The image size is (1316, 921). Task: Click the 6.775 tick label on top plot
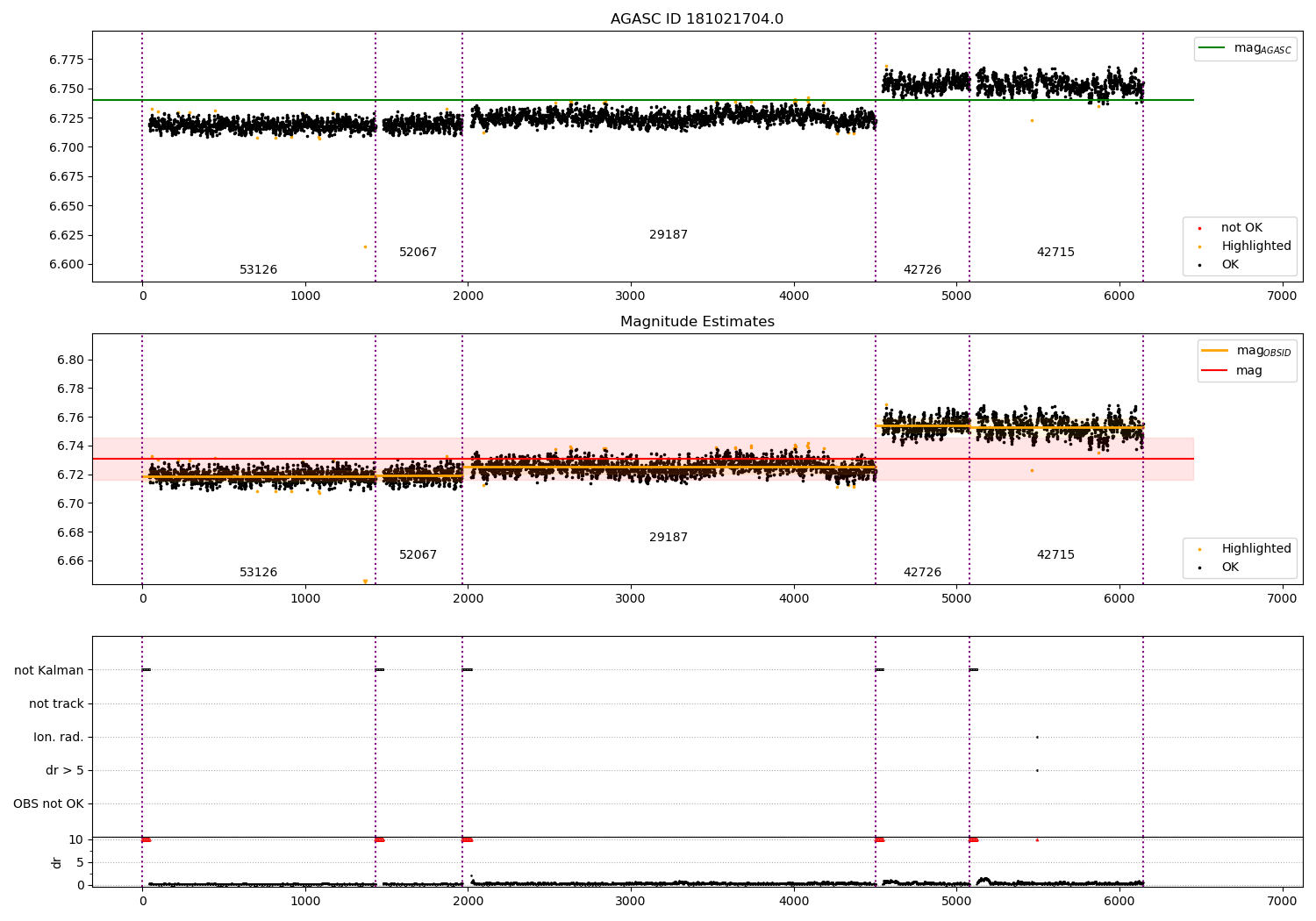(x=67, y=60)
